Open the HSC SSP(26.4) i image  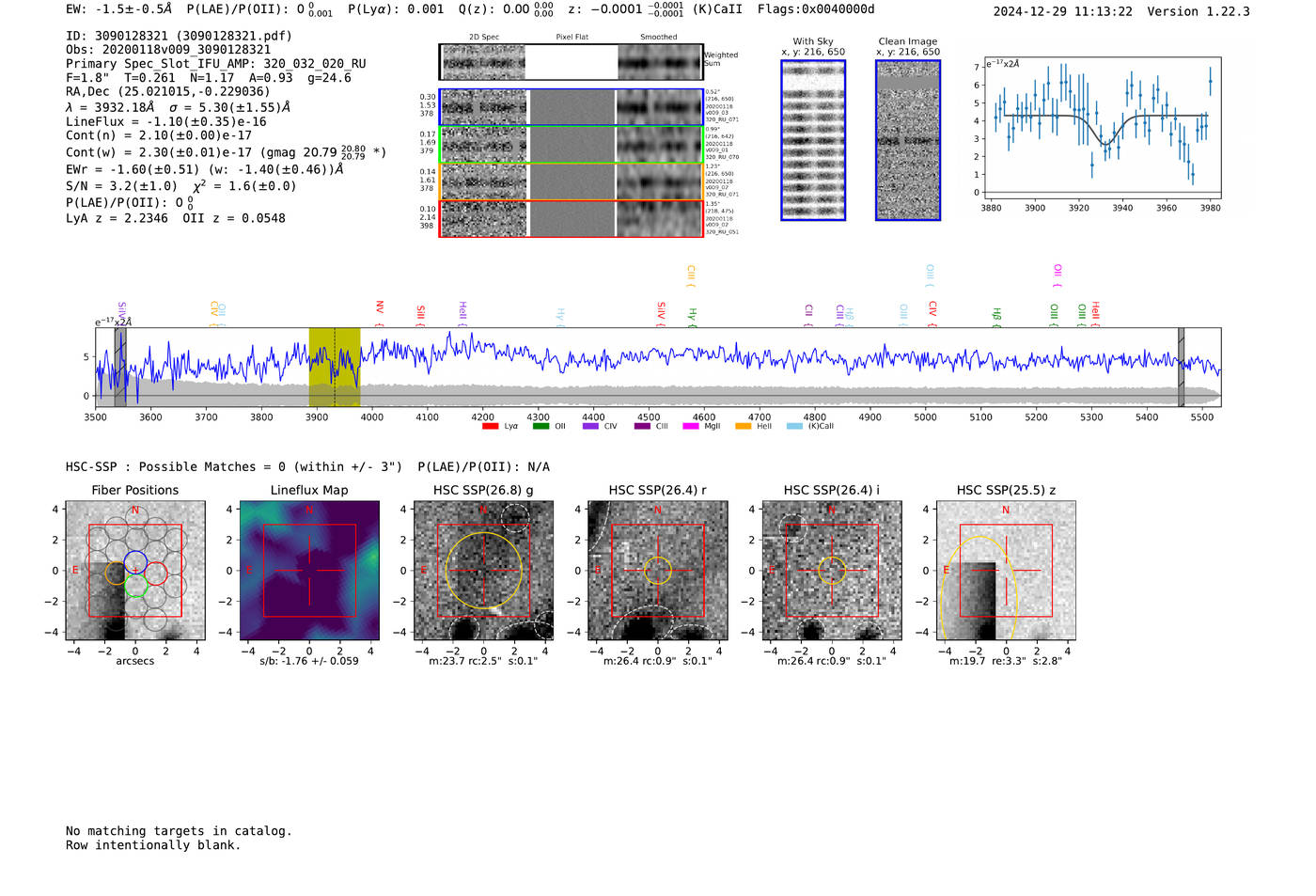(x=832, y=571)
